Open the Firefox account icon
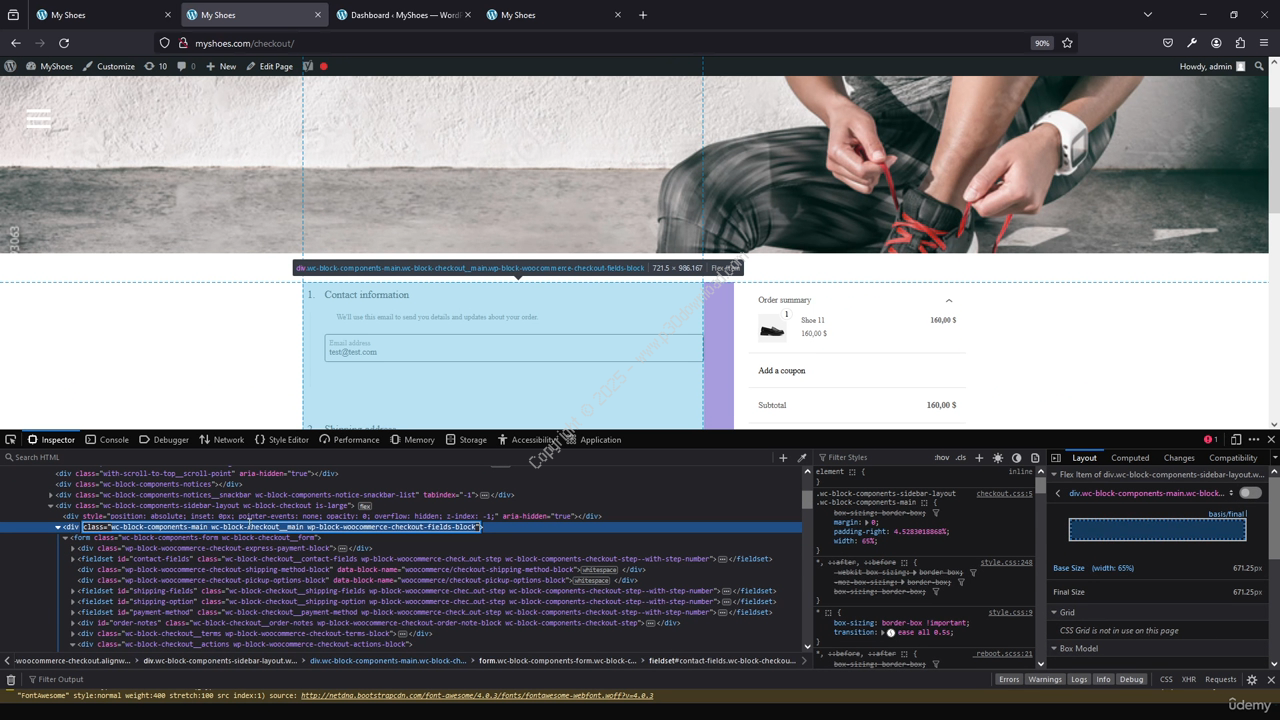The width and height of the screenshot is (1280, 720). coord(1216,43)
